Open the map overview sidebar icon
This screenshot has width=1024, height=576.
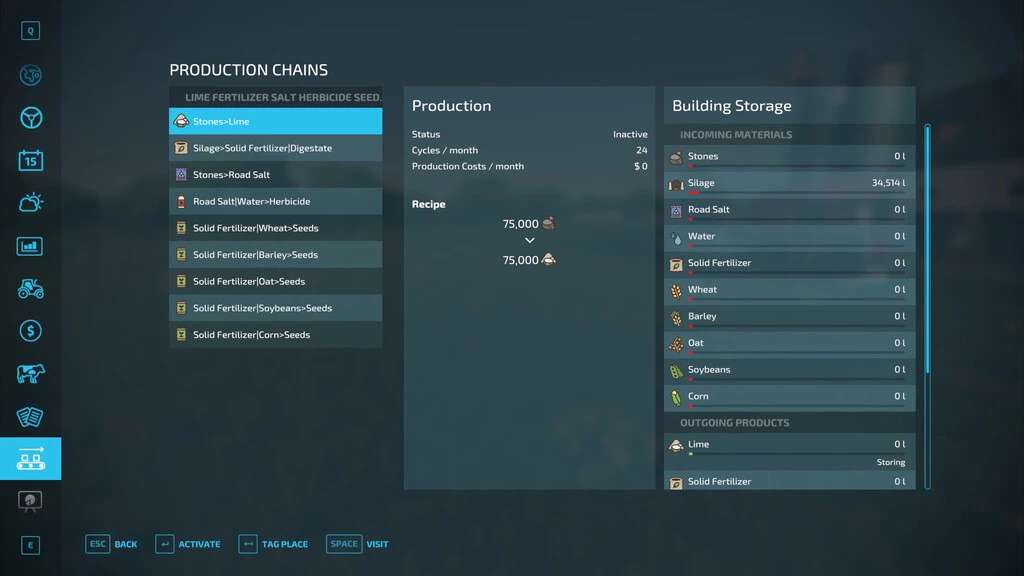[30, 75]
